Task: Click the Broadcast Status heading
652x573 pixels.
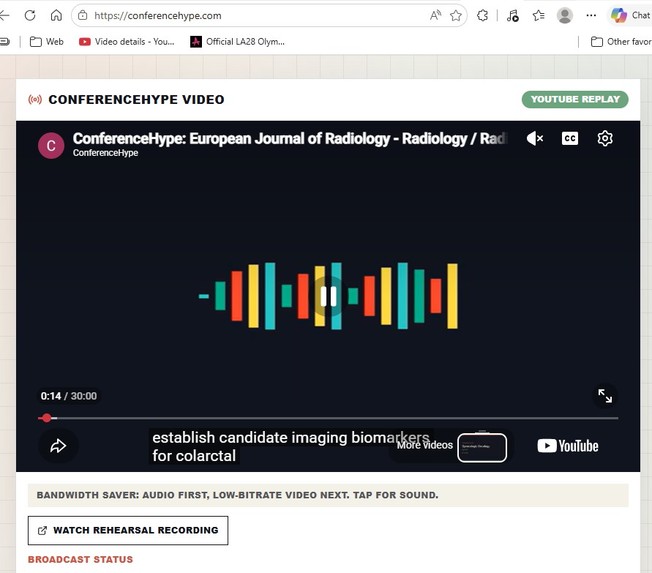Action: pos(80,560)
